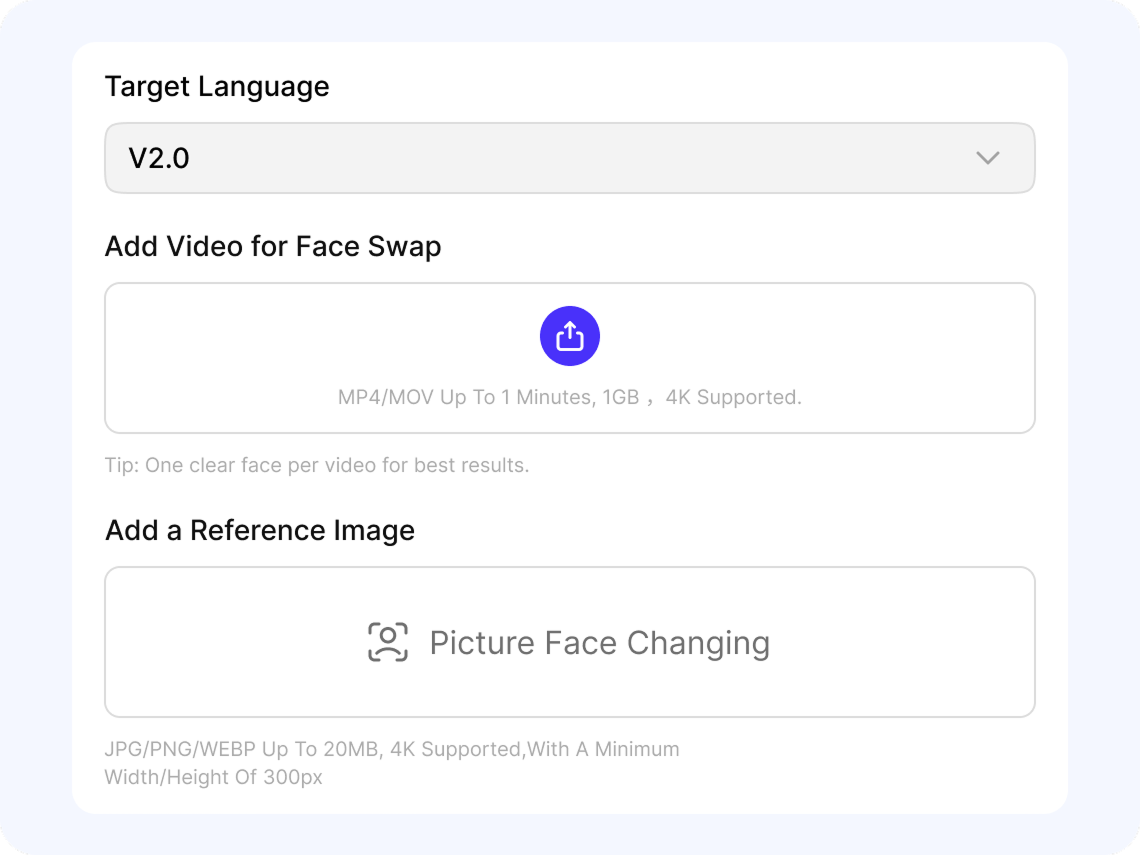Click the Add a Reference Image upload area

(x=570, y=641)
